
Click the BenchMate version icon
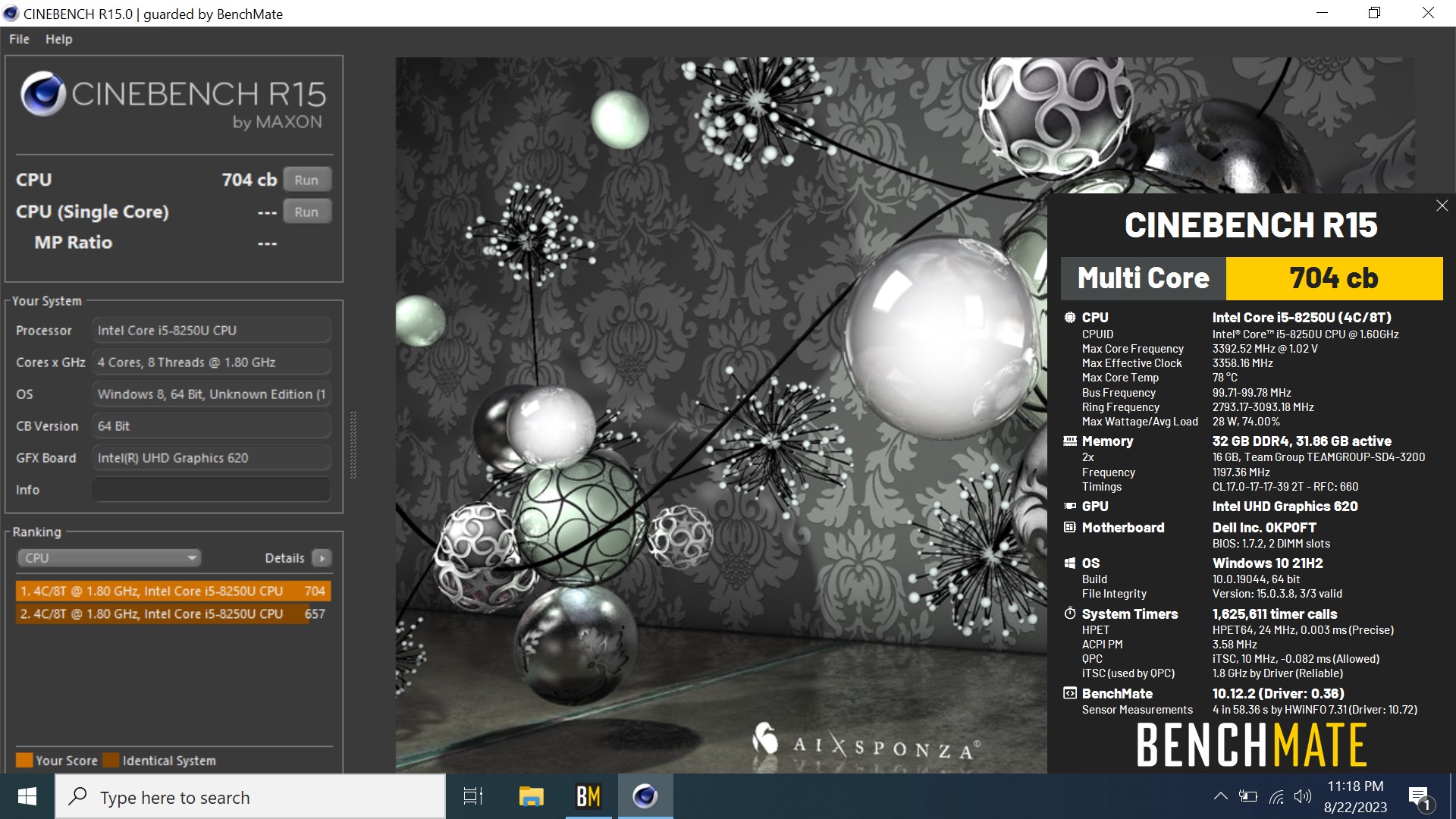click(x=1069, y=693)
